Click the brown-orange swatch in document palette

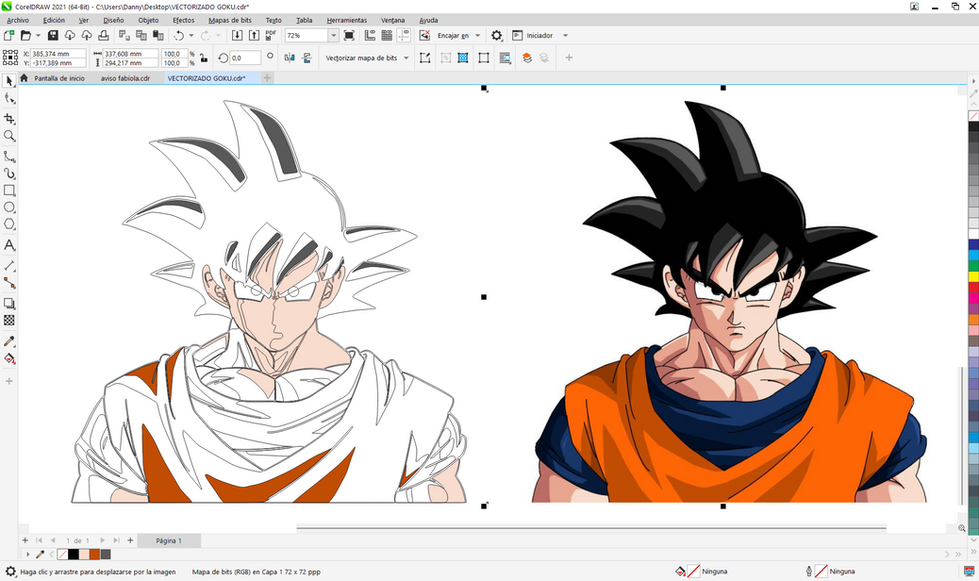[94, 554]
